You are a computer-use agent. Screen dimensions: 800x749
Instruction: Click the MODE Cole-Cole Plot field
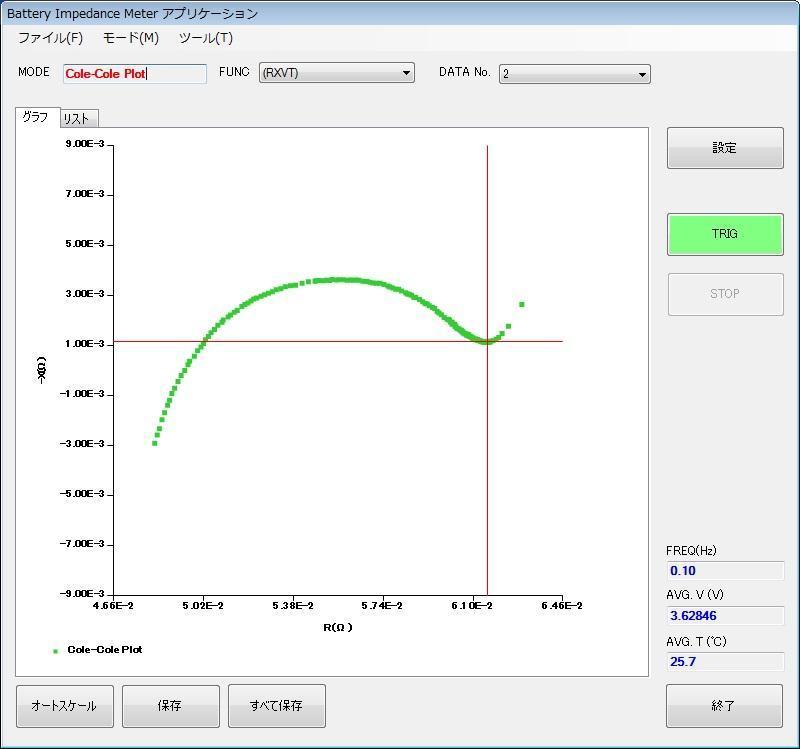[135, 73]
